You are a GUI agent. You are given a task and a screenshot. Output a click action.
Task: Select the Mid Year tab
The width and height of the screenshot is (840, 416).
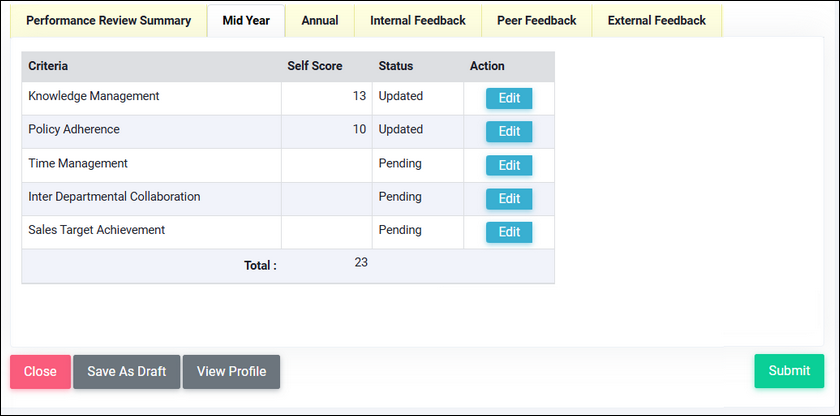click(x=246, y=21)
